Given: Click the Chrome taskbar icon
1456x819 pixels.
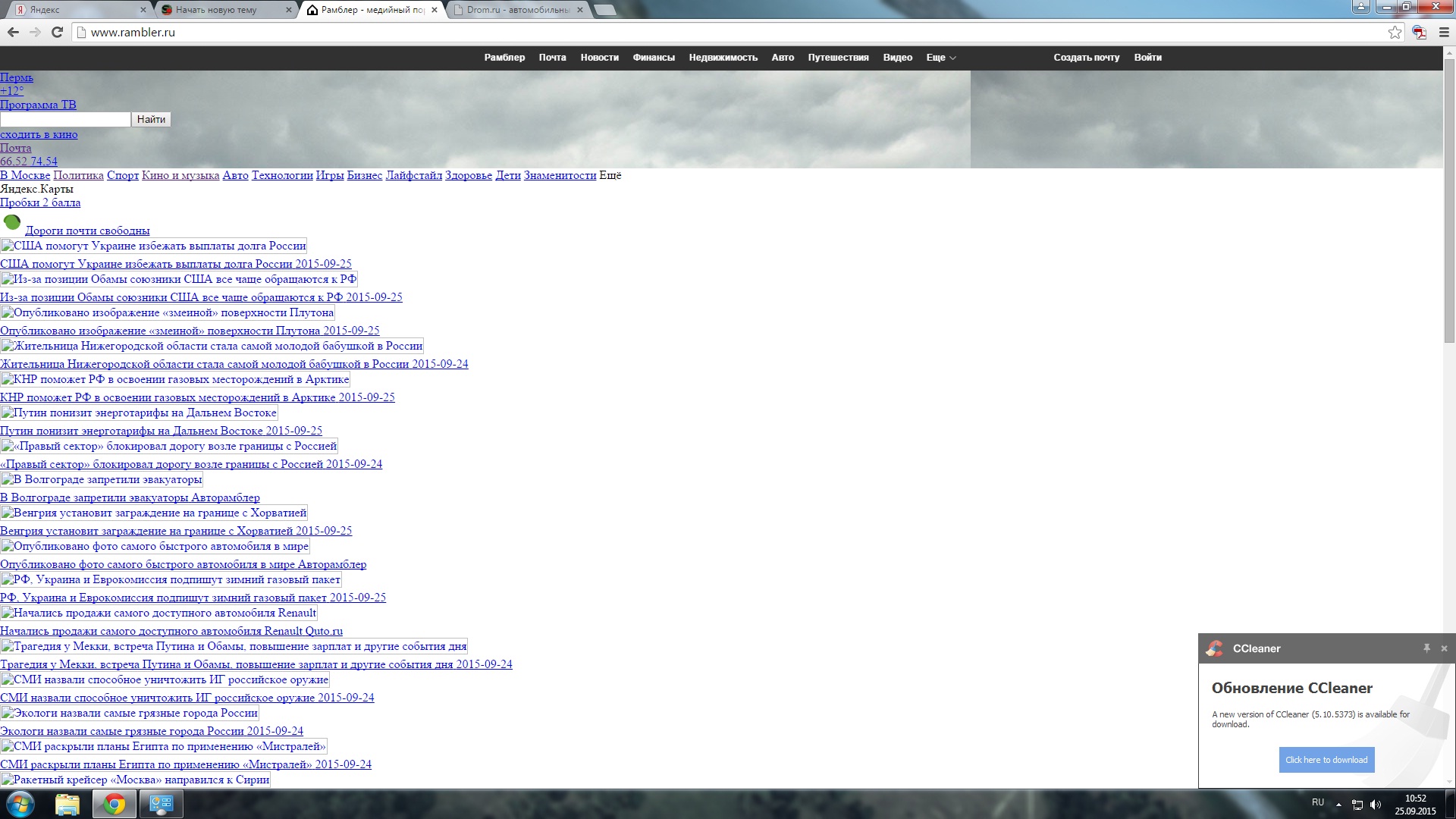Looking at the screenshot, I should [x=115, y=804].
